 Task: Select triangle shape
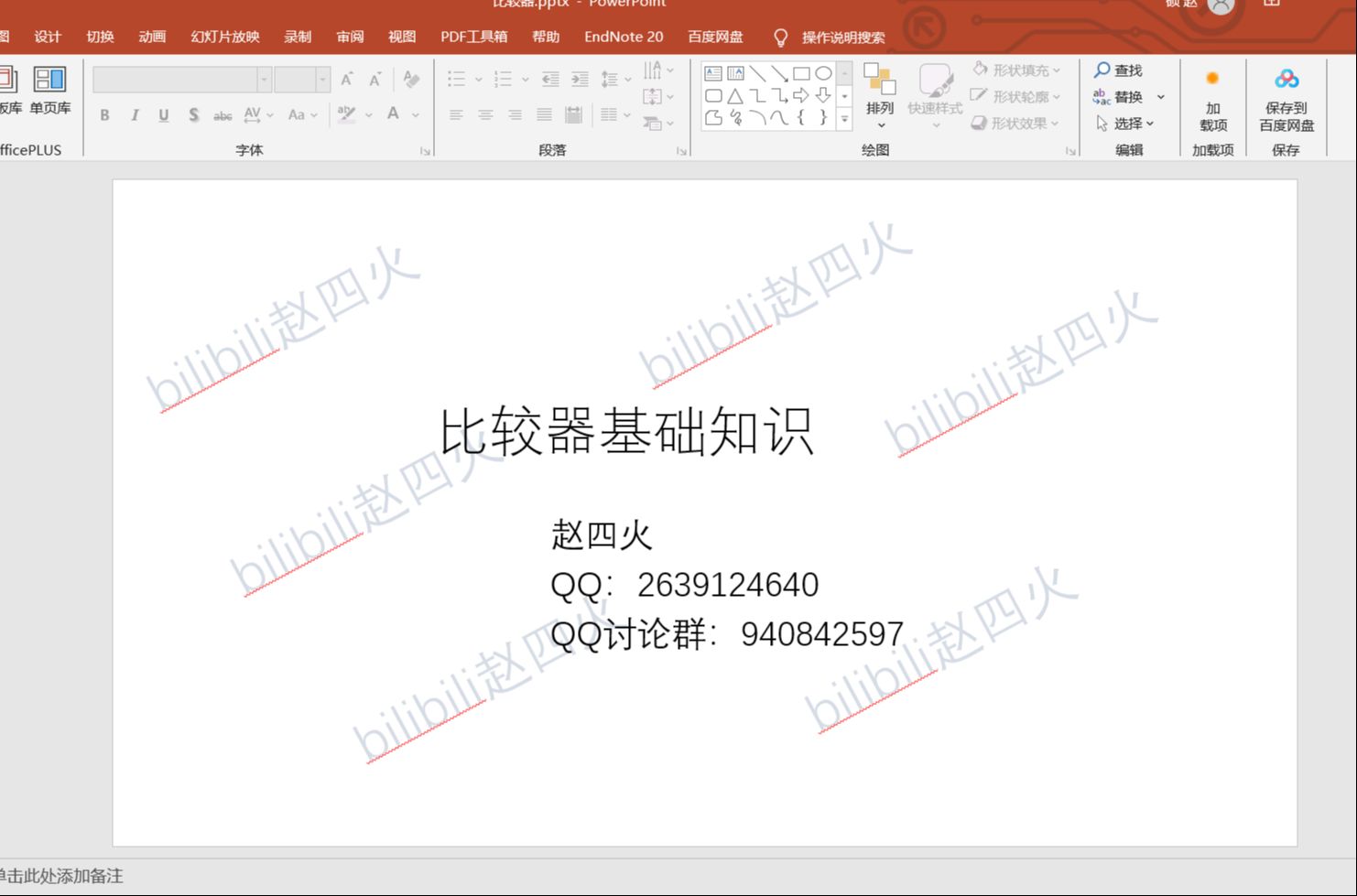coord(735,95)
